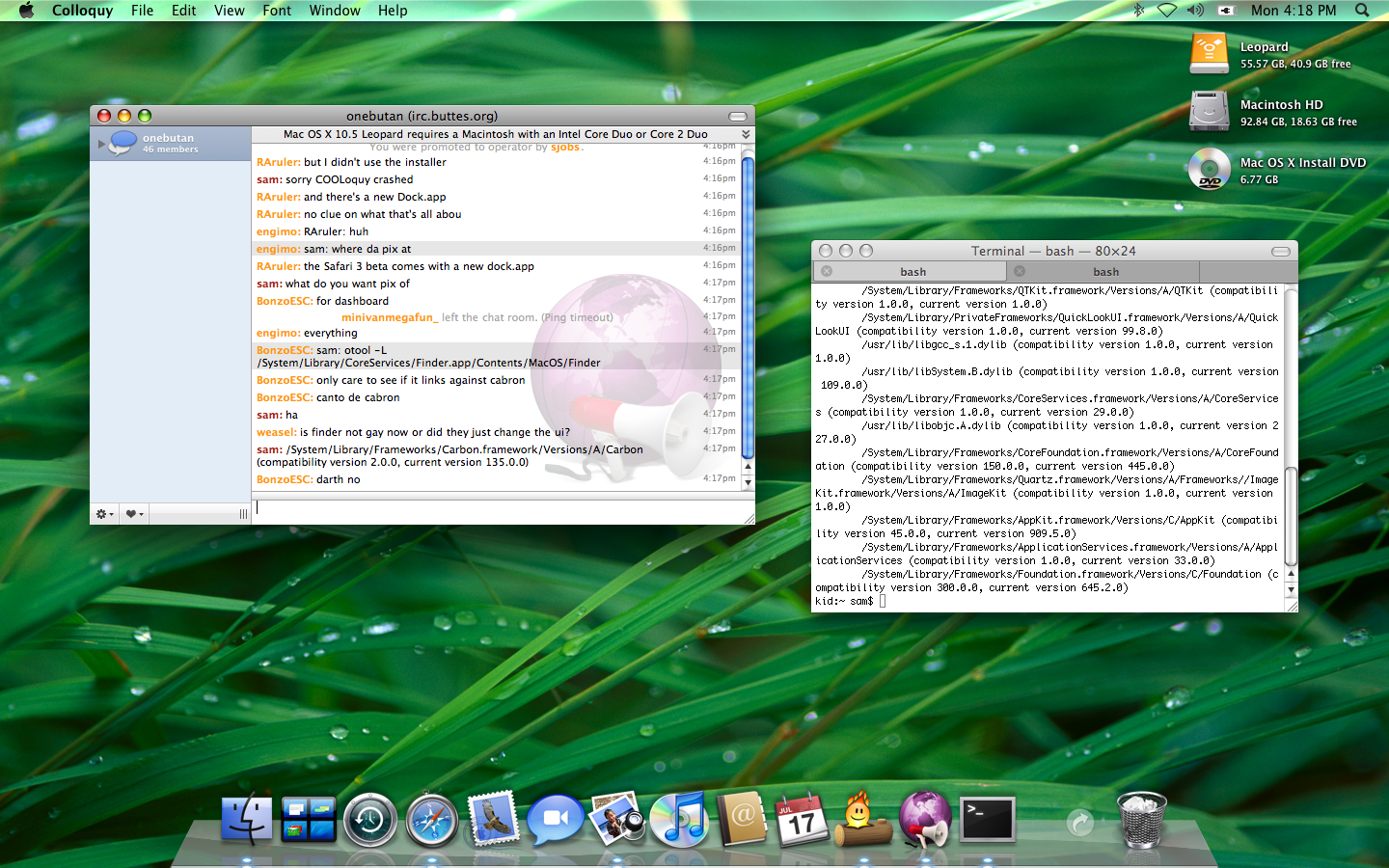Open Terminal icon in the Dock
The image size is (1389, 868).
[988, 819]
